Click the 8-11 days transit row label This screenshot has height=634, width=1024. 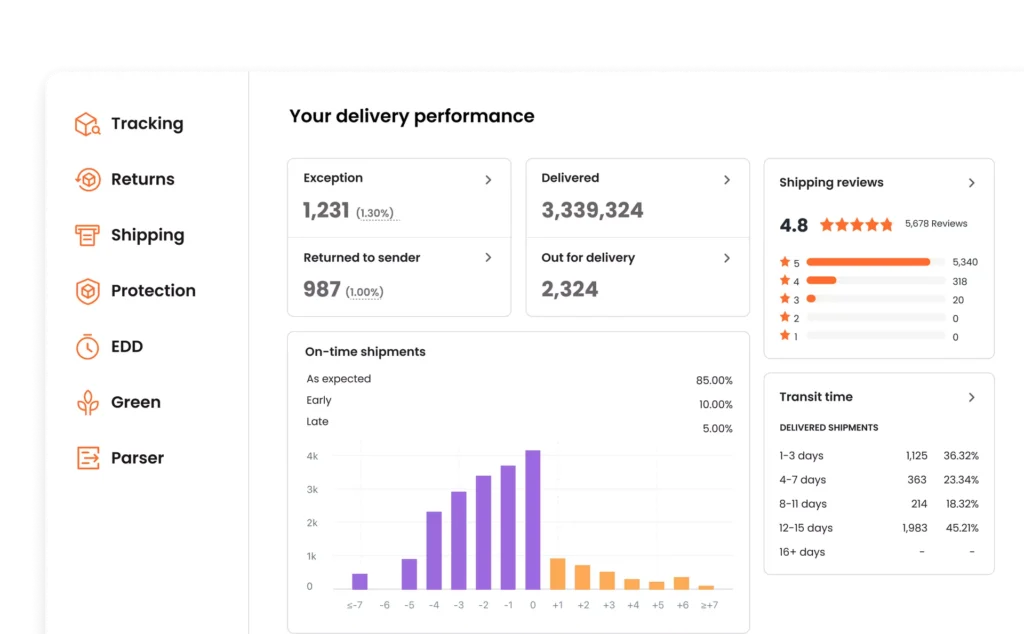click(803, 504)
